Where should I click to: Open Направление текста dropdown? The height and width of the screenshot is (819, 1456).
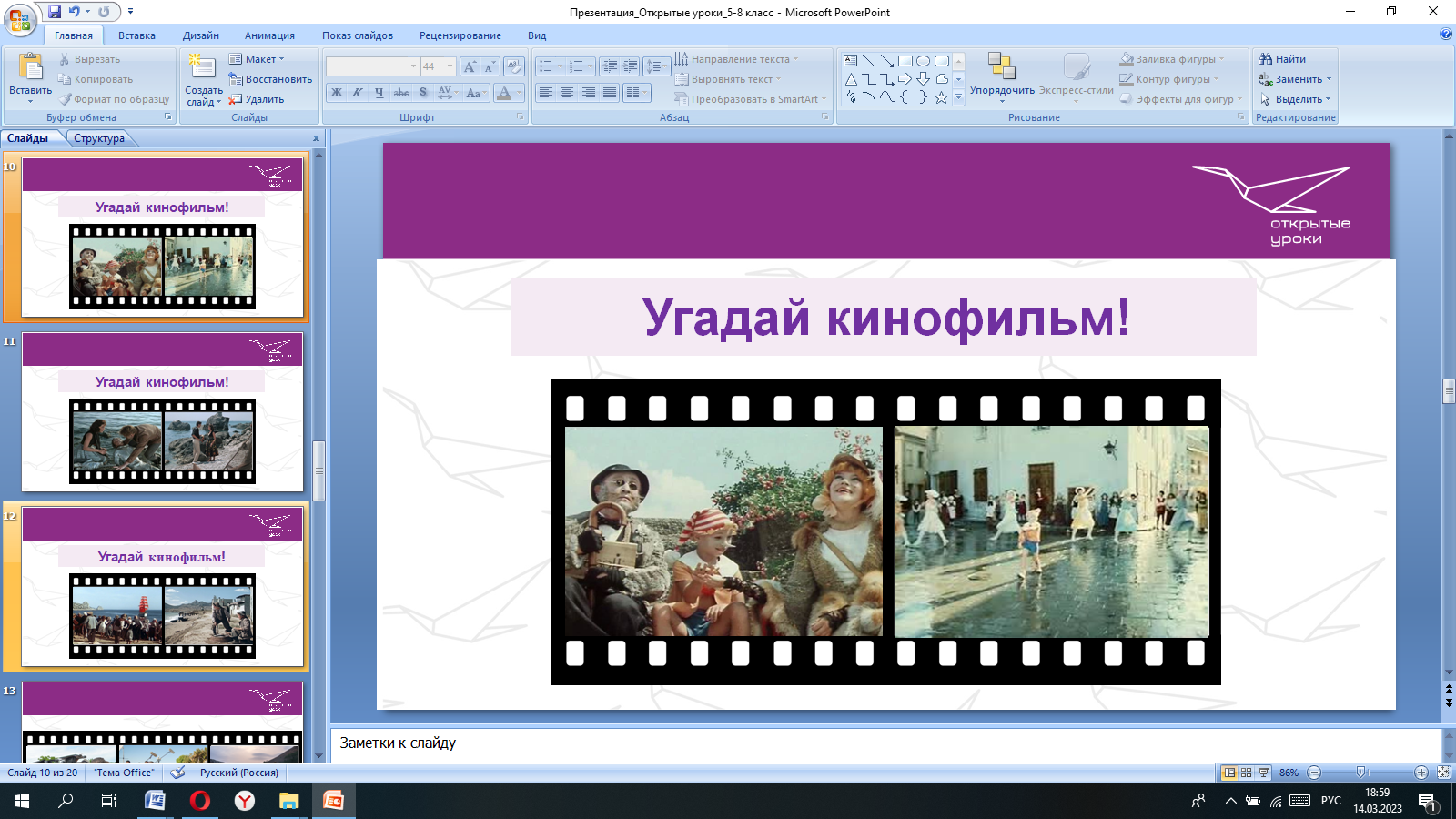tap(736, 59)
